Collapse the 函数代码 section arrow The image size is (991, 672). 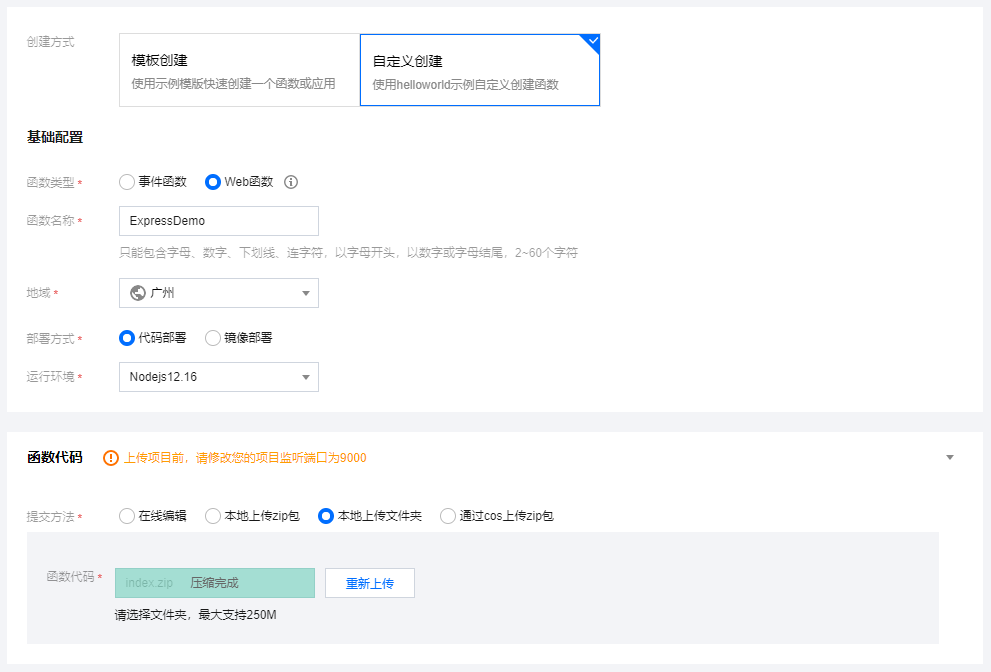tap(949, 457)
